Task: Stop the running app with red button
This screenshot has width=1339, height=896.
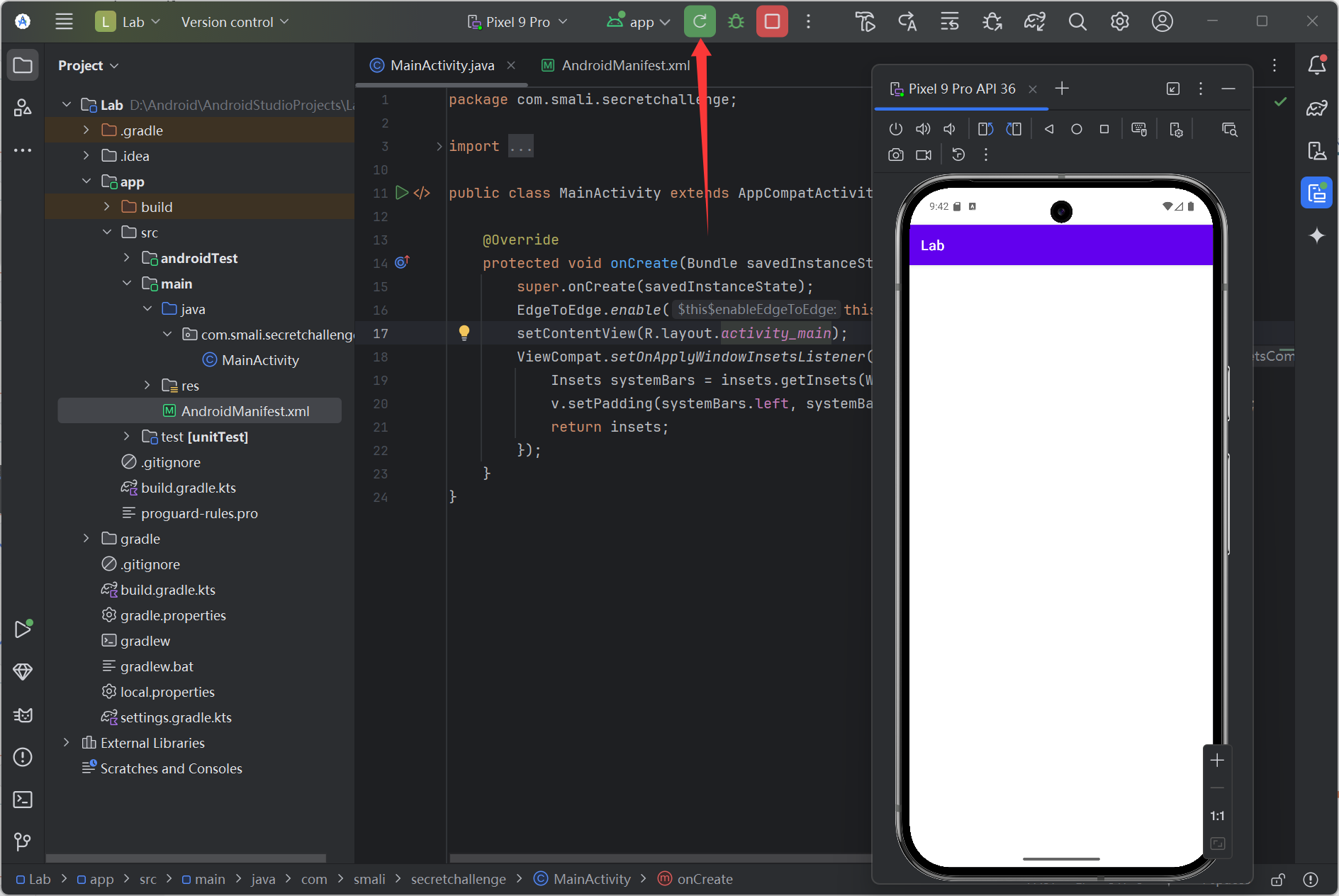Action: (x=772, y=21)
